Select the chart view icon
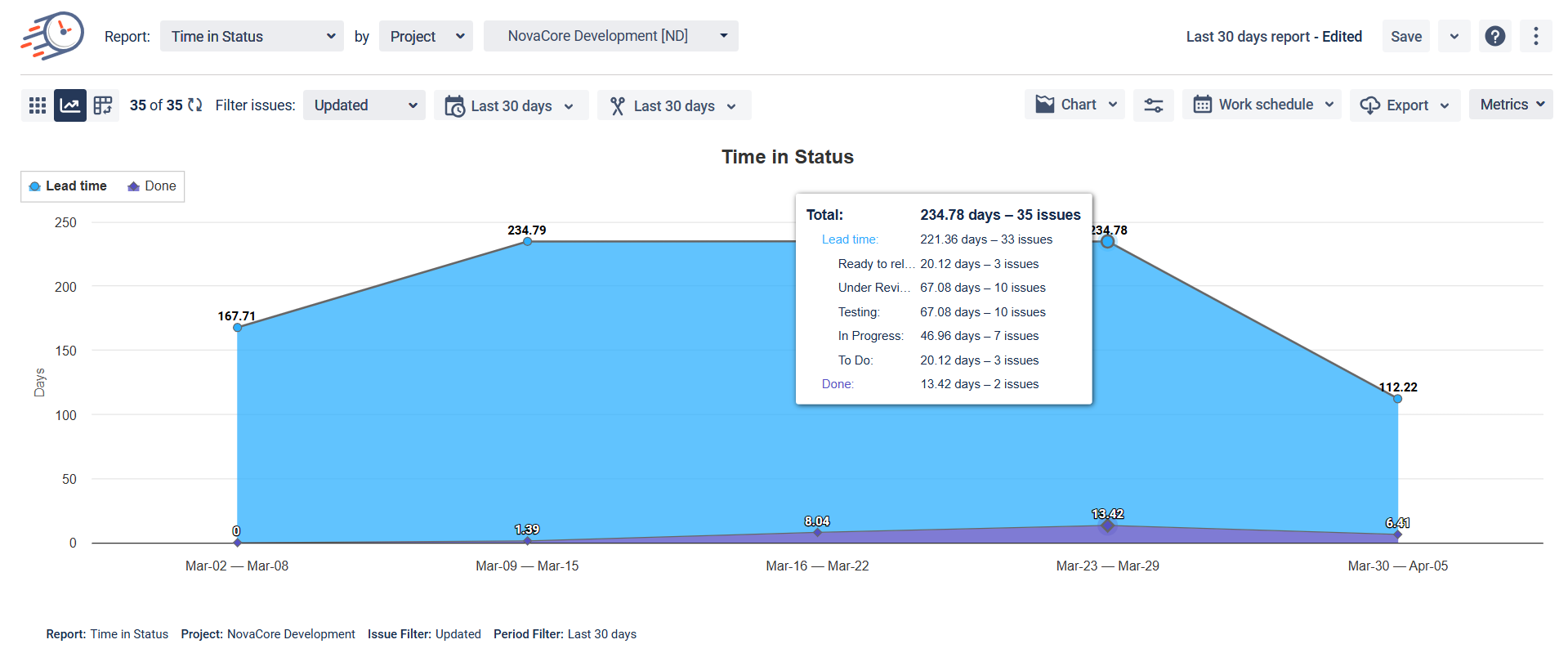This screenshot has width=1568, height=653. [70, 105]
